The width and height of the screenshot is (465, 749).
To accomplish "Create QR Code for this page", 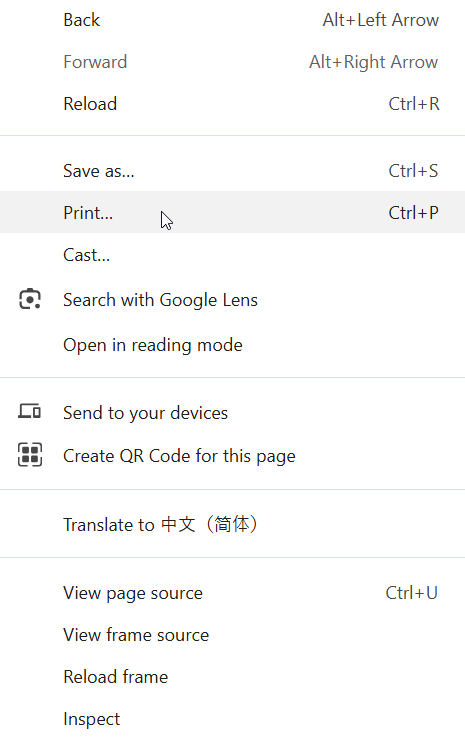I will (232, 456).
